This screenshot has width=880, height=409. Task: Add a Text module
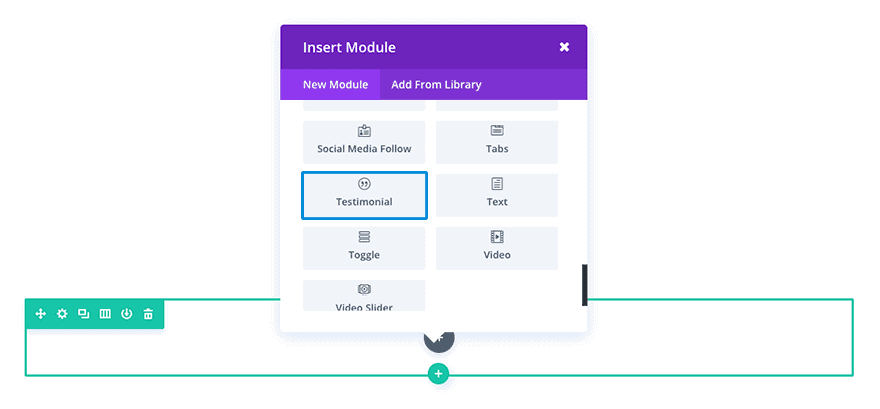[x=497, y=195]
